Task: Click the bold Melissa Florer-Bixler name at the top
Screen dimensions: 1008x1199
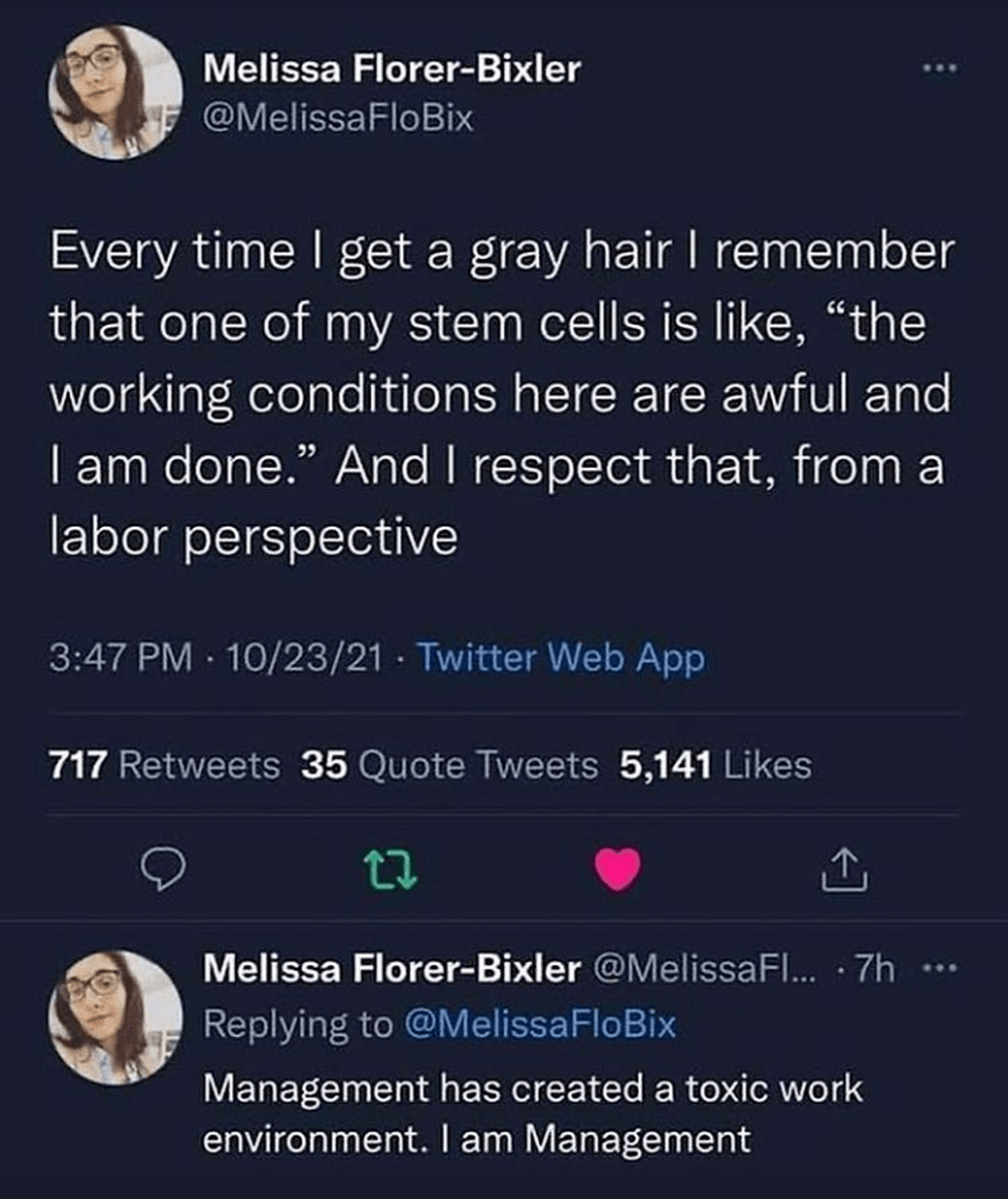Action: 391,68
